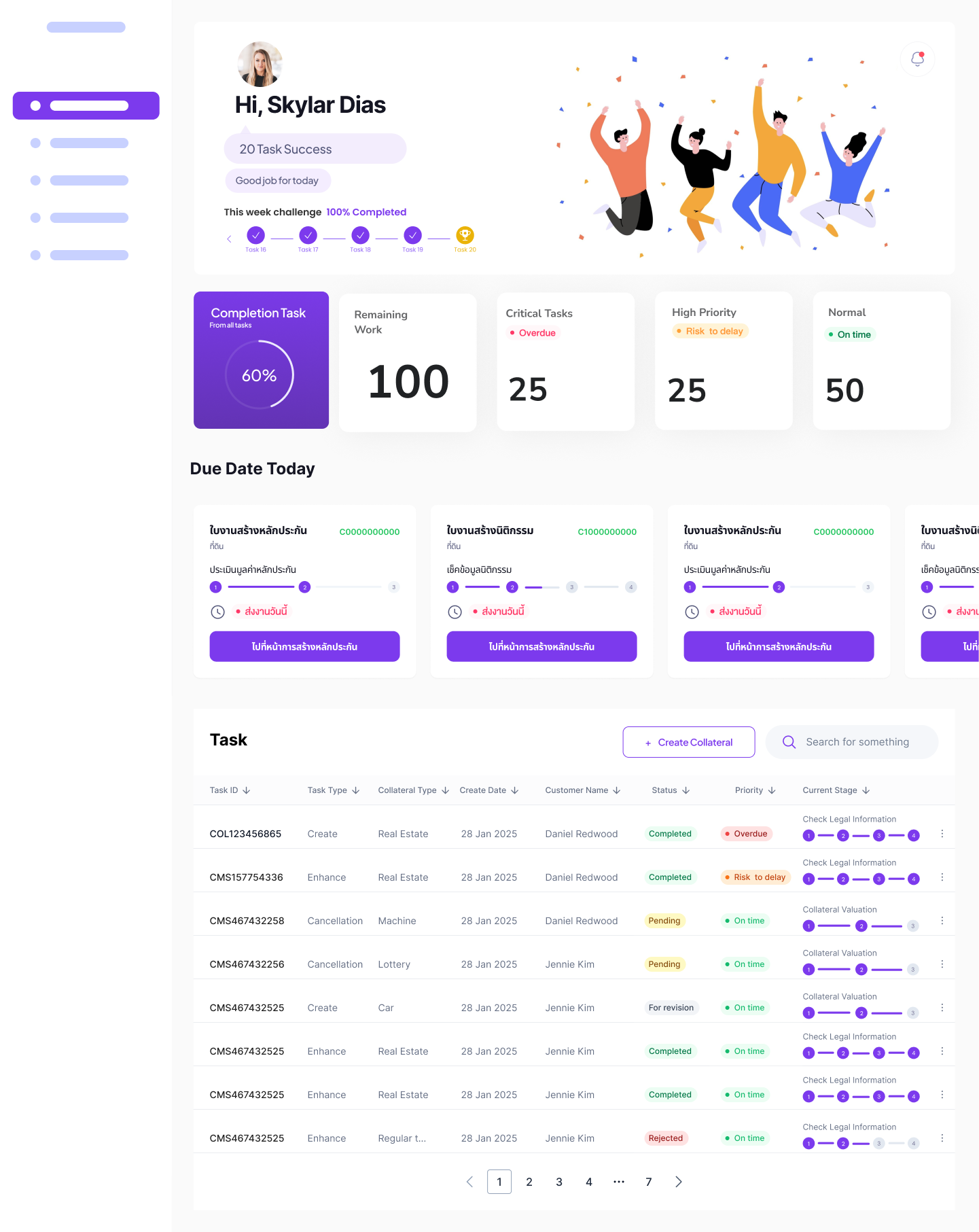The width and height of the screenshot is (979, 1232).
Task: Sort by Task ID column
Action: click(230, 790)
